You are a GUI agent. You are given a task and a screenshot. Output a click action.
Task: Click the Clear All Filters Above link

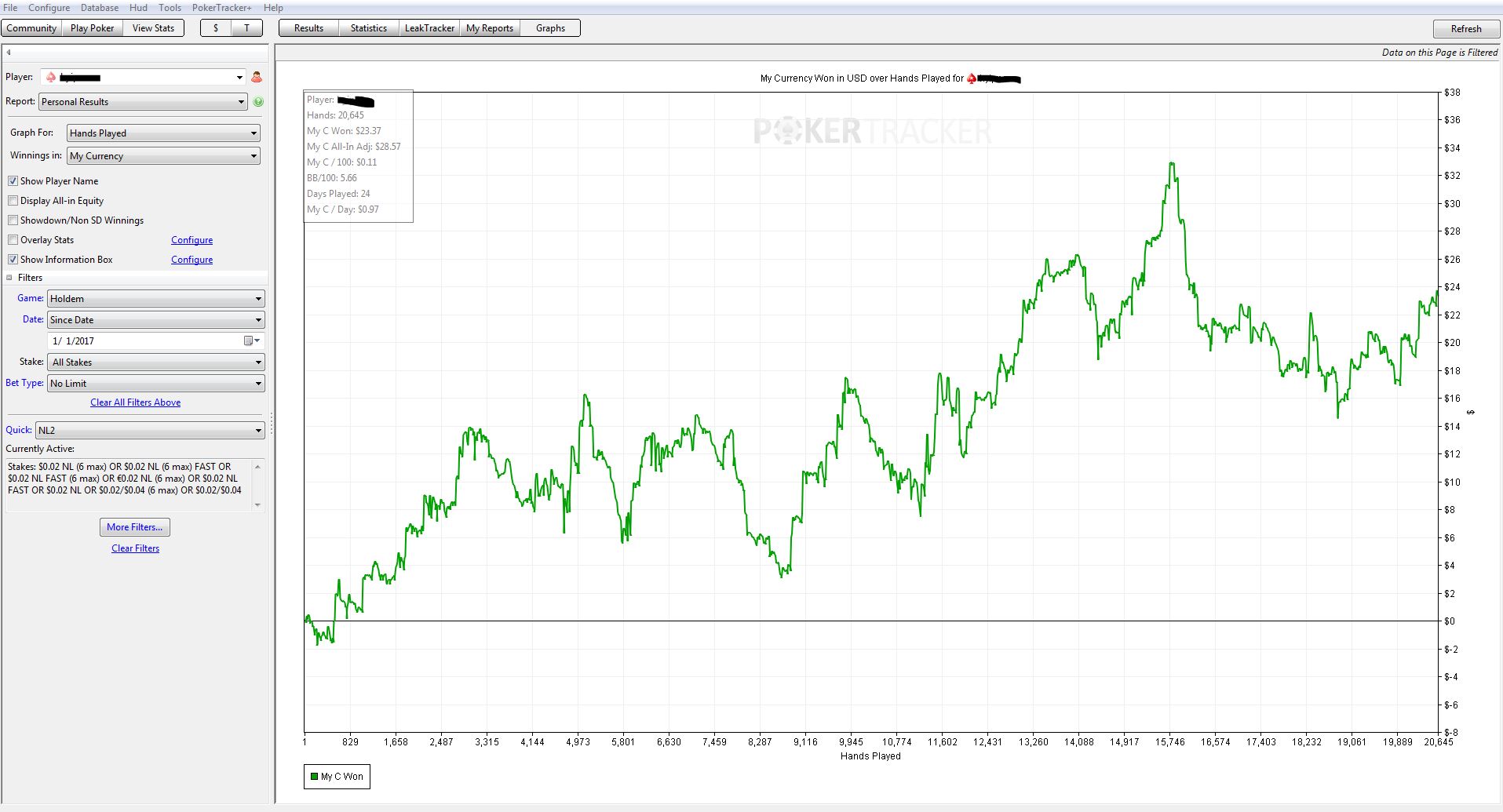(135, 402)
